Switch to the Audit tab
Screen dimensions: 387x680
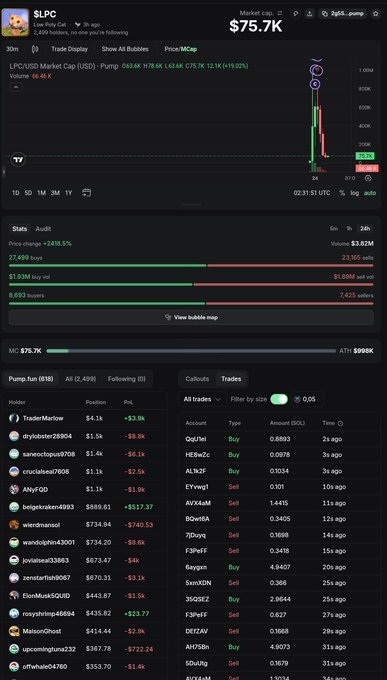(43, 229)
